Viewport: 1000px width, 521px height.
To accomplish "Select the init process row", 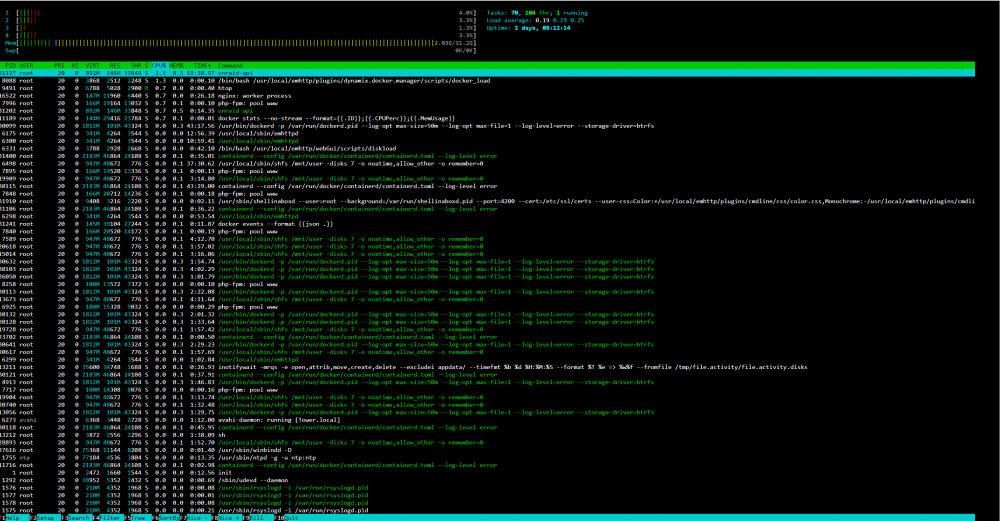I will (487, 473).
